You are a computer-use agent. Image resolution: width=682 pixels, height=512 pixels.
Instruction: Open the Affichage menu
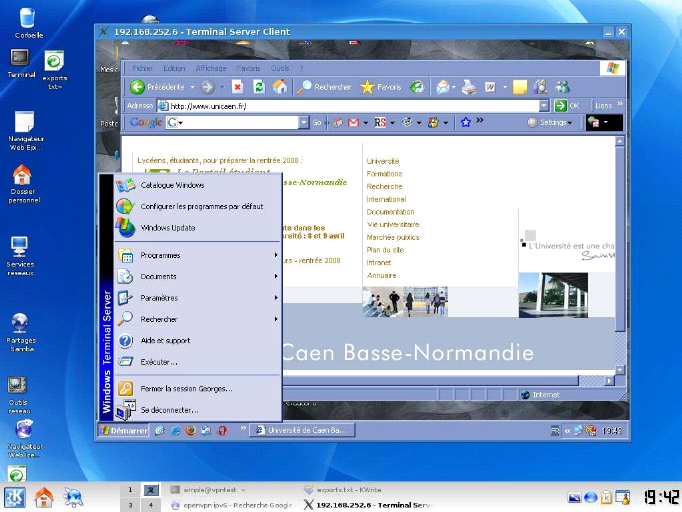tap(210, 68)
